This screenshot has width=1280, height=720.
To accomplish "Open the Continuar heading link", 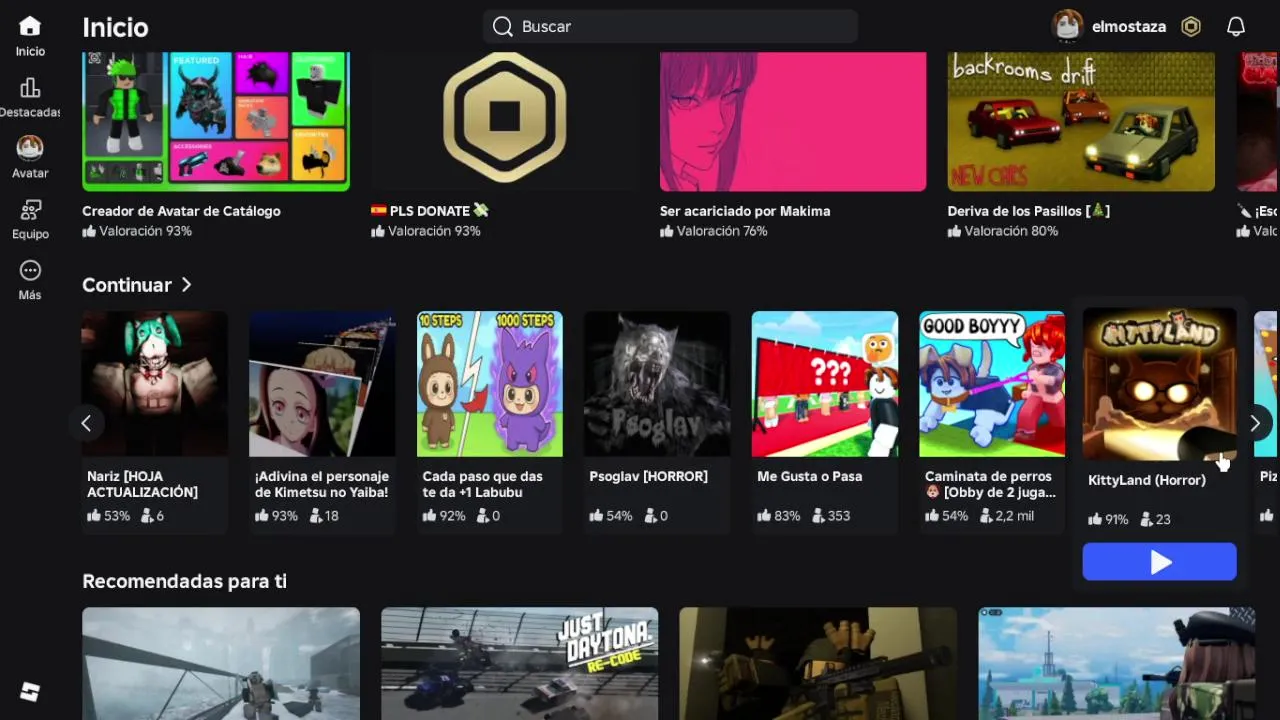I will click(127, 285).
